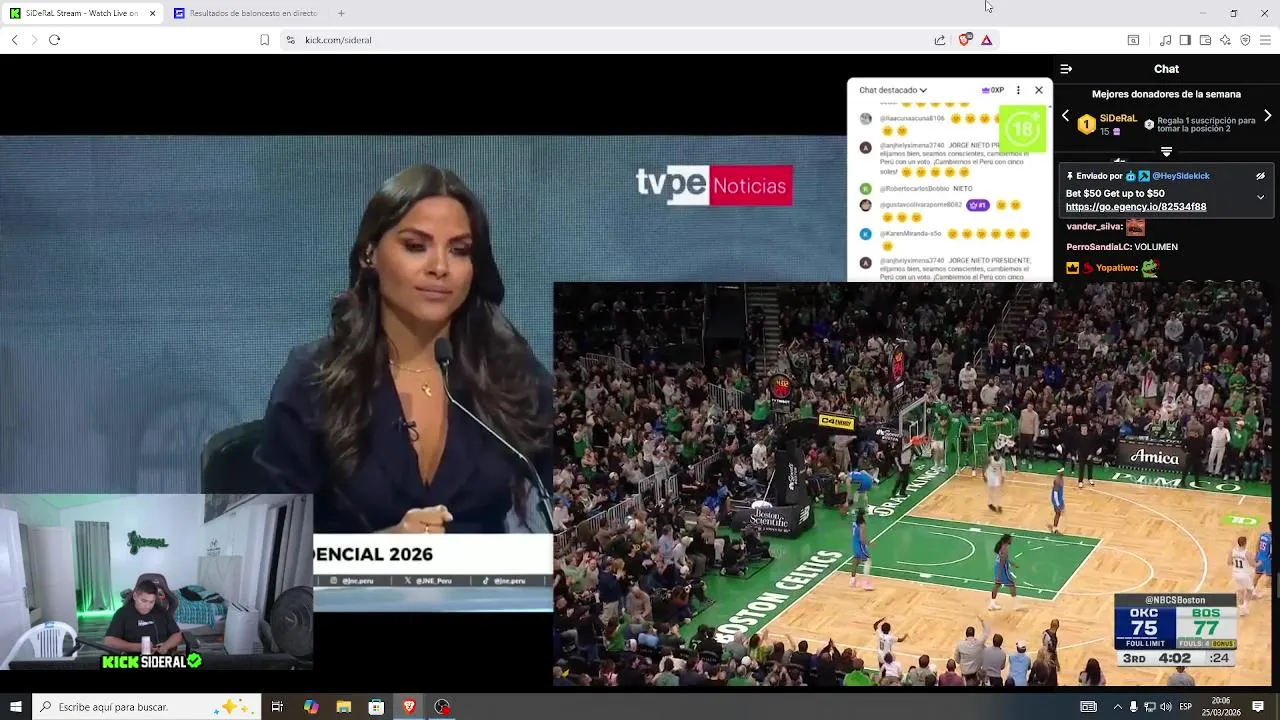Expand the pinned message chevron

tap(1260, 197)
